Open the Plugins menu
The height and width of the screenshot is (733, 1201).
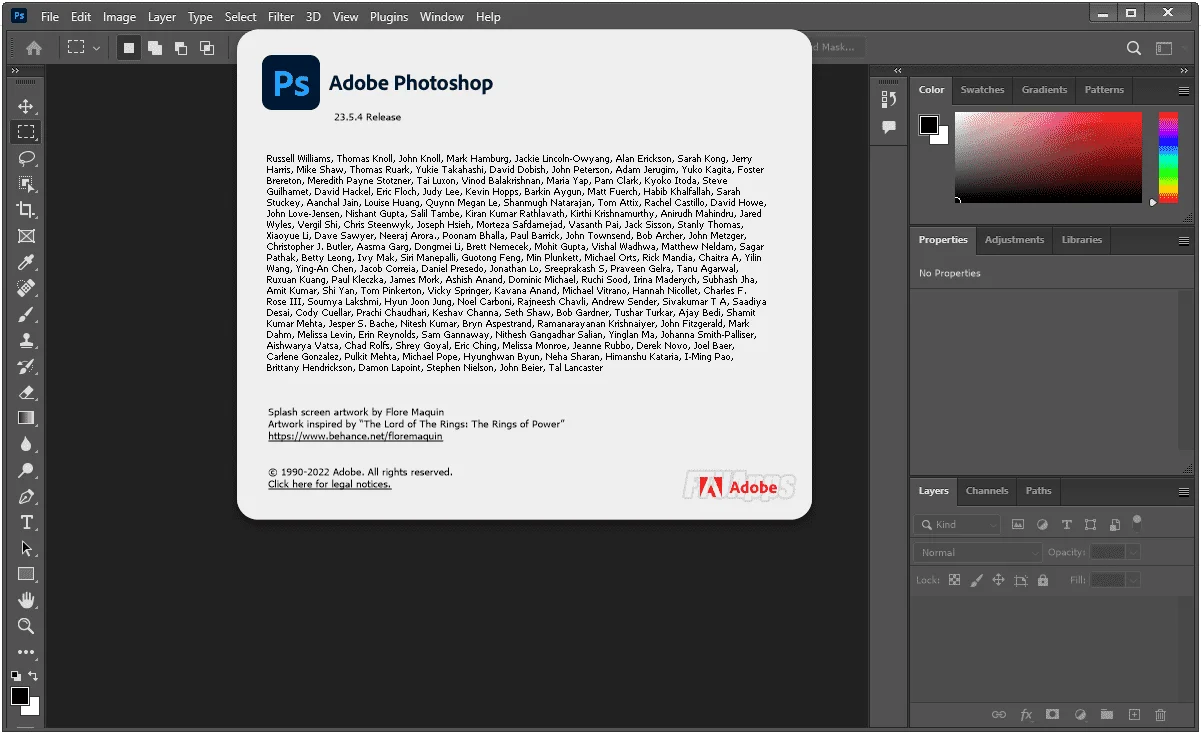pyautogui.click(x=389, y=17)
